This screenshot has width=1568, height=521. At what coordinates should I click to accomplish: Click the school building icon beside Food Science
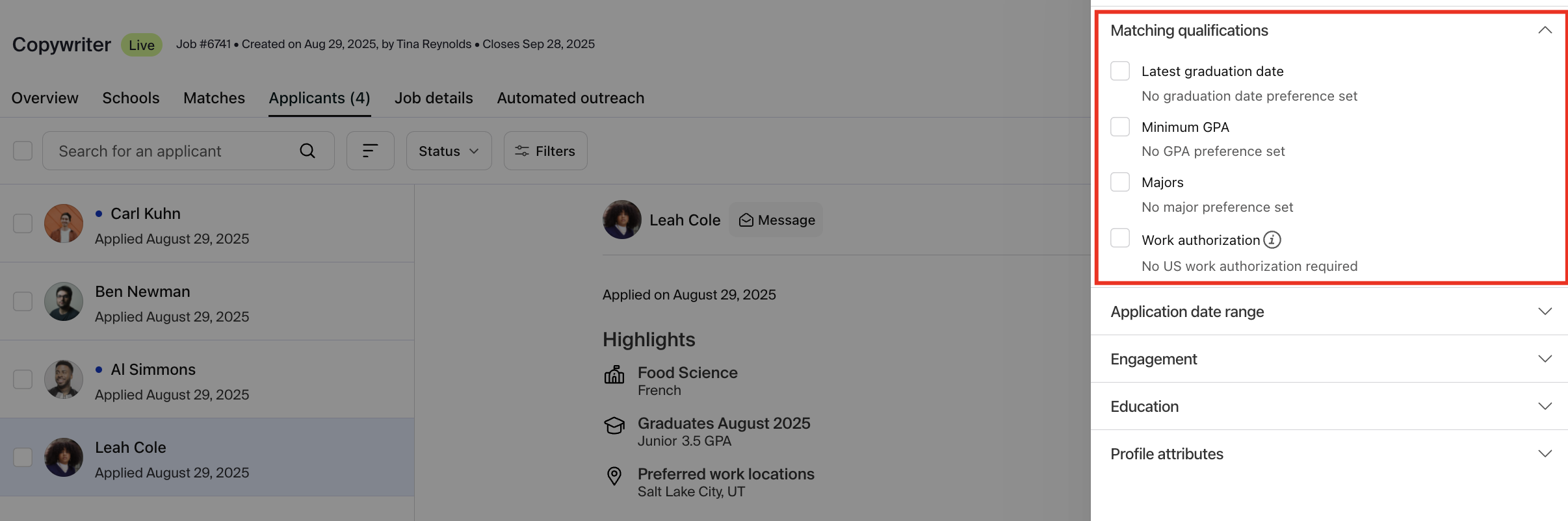point(614,375)
